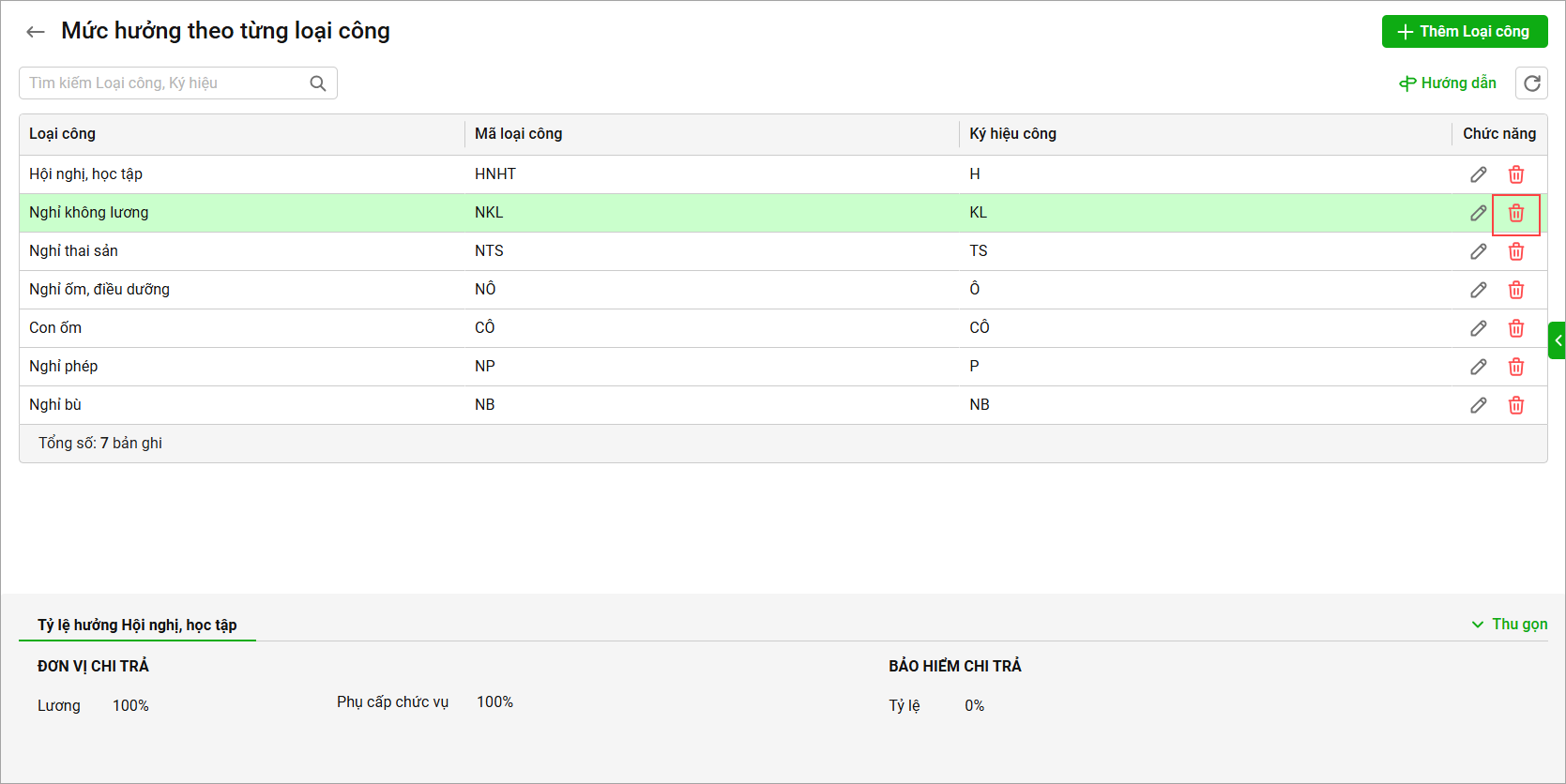The height and width of the screenshot is (784, 1566).
Task: Select the Hội nghị, học tập row name
Action: (x=85, y=174)
